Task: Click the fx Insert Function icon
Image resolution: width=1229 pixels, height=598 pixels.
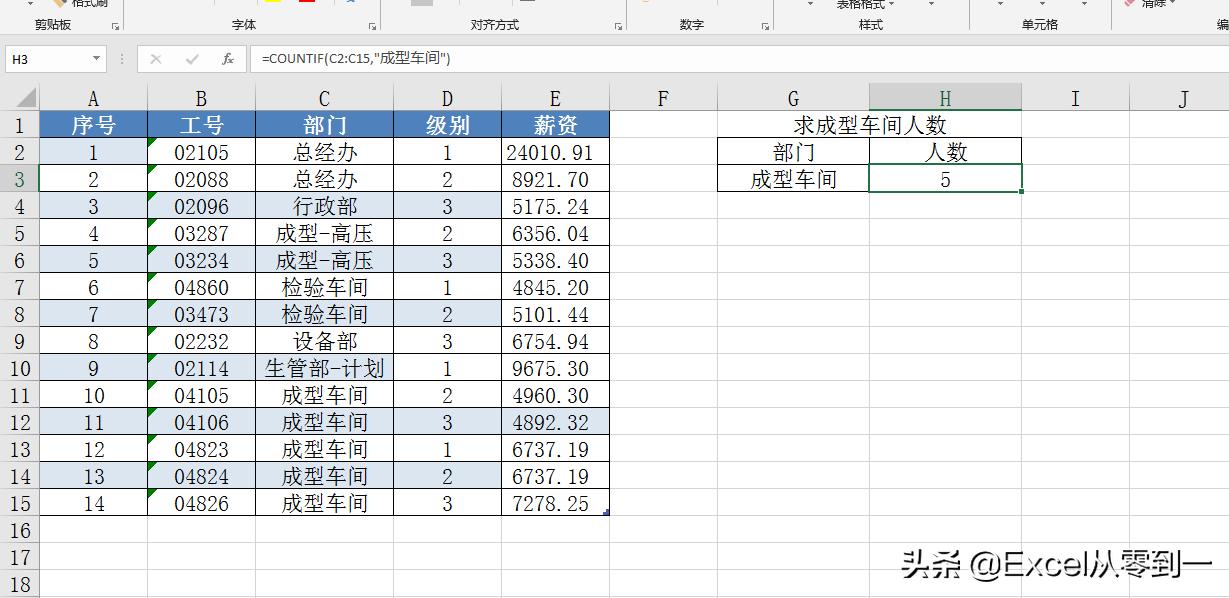Action: (x=227, y=58)
